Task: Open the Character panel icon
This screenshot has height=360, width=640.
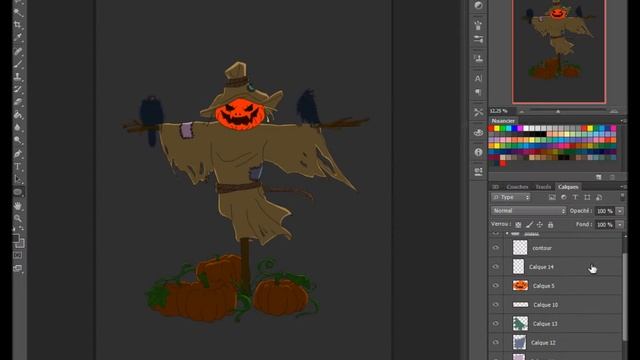Action: click(478, 78)
